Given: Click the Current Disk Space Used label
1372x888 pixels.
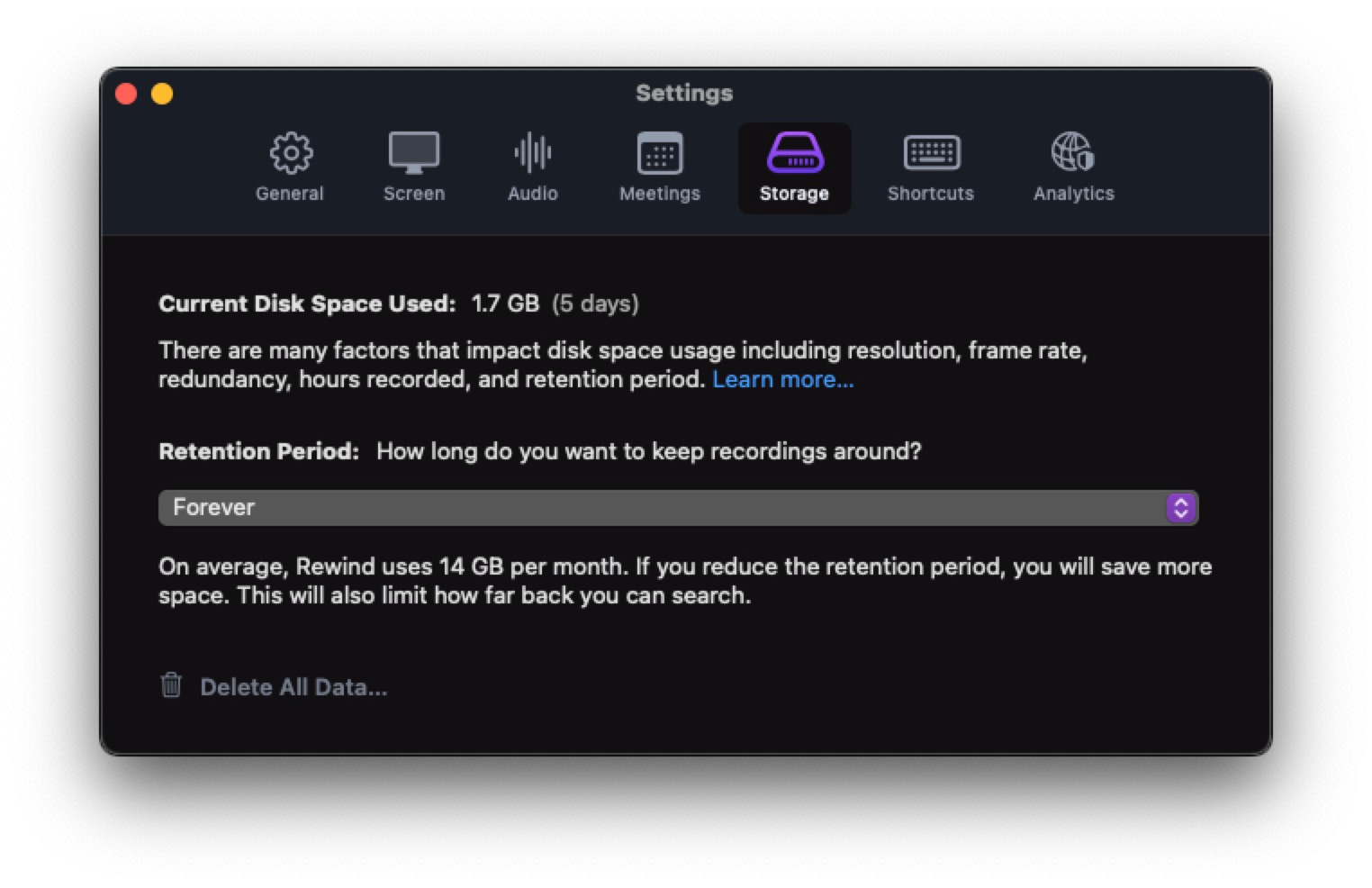Looking at the screenshot, I should point(307,304).
